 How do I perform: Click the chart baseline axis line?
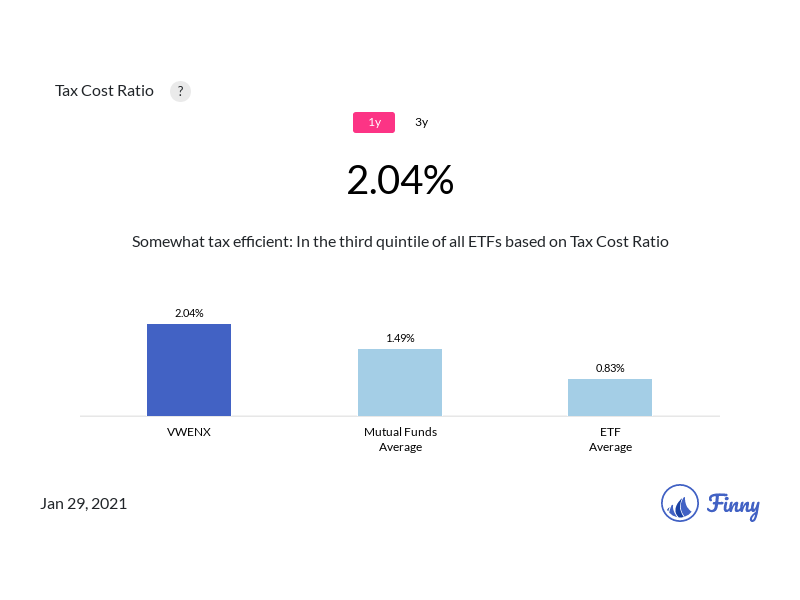[400, 416]
